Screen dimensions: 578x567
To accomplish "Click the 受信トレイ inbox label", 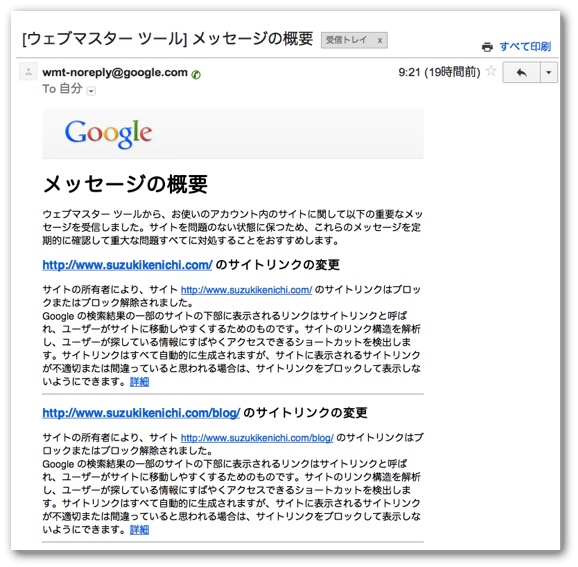I will [x=346, y=40].
